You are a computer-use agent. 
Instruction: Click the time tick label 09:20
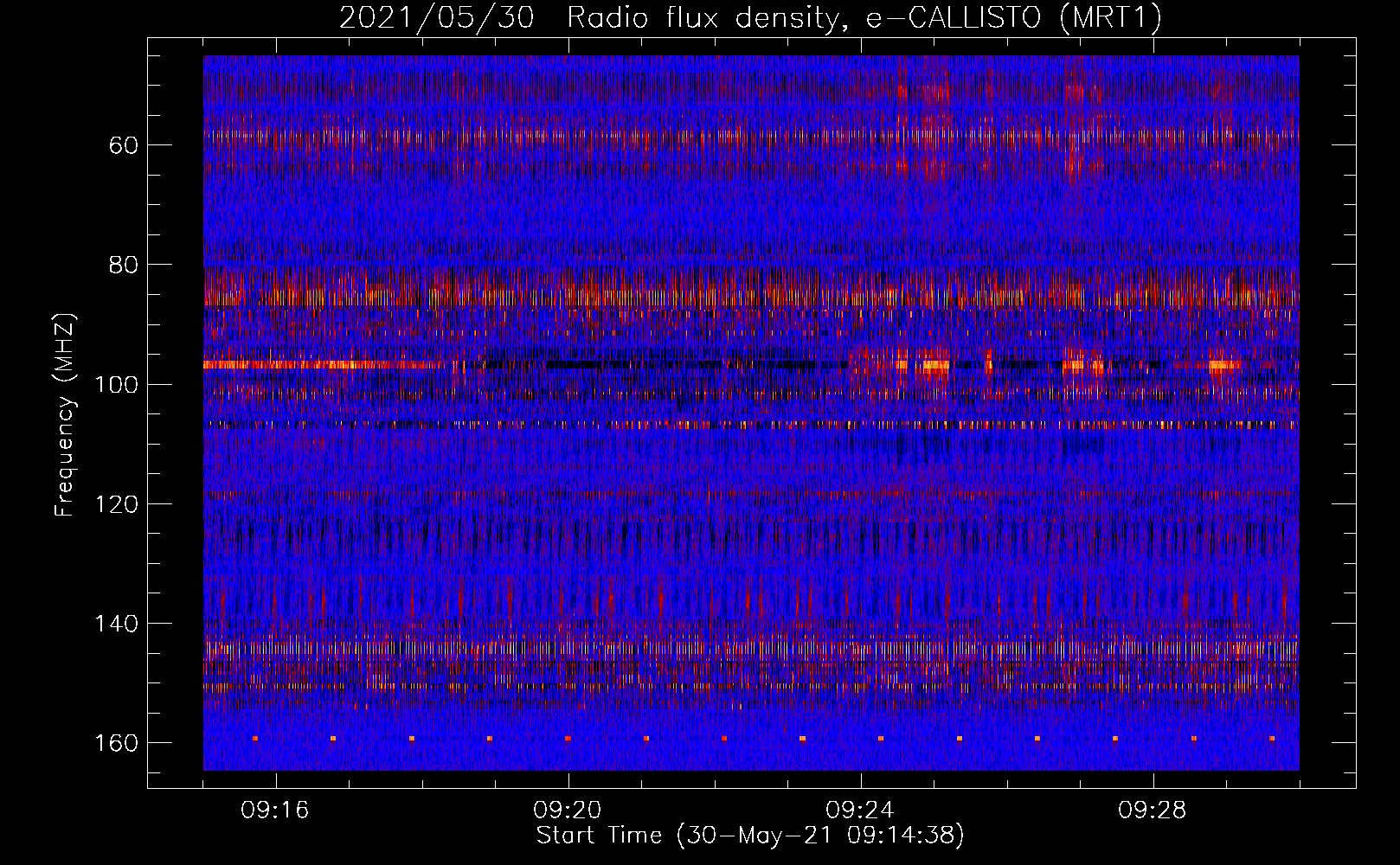coord(568,811)
